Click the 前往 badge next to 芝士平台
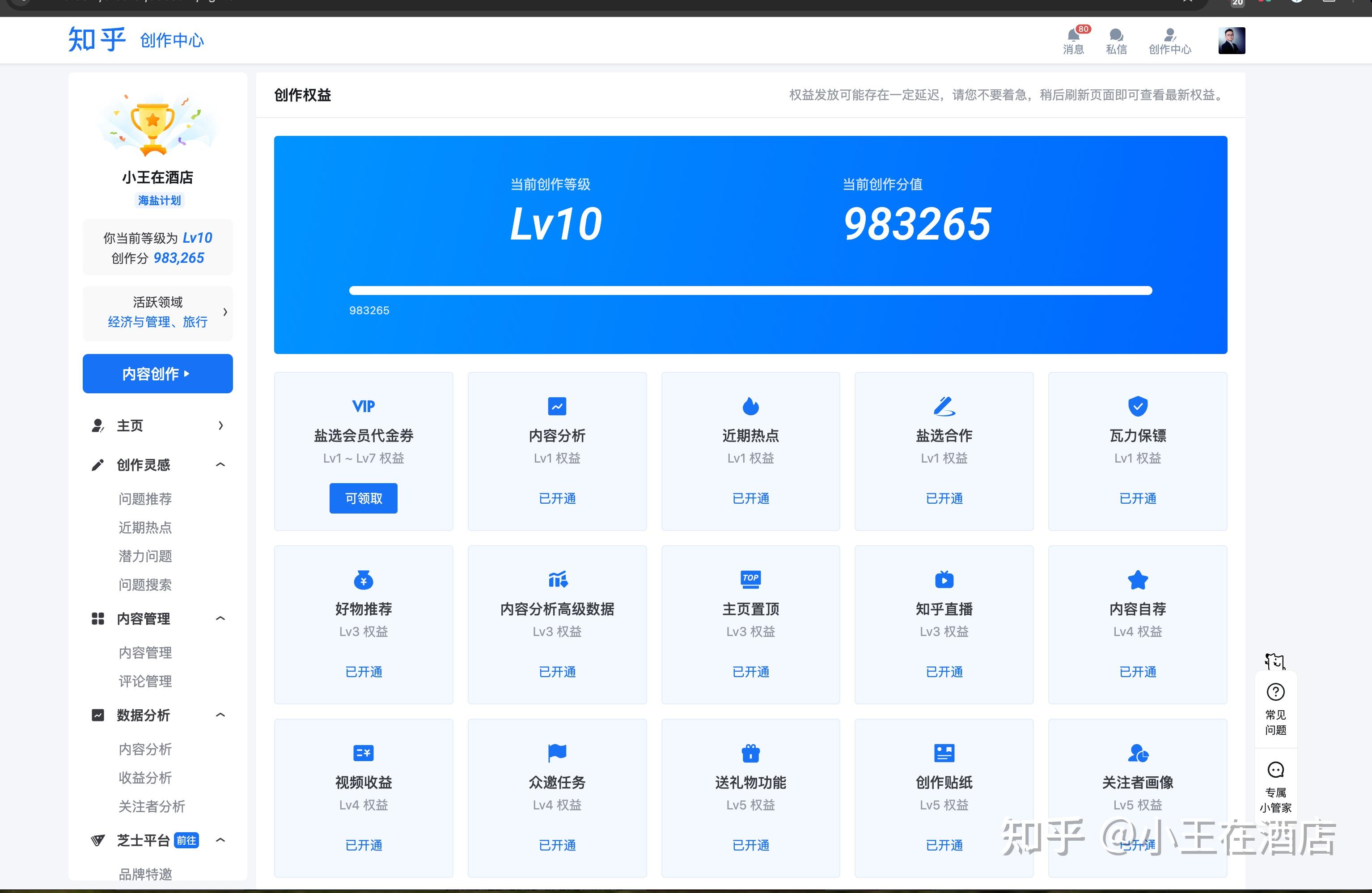This screenshot has width=1372, height=893. click(186, 840)
